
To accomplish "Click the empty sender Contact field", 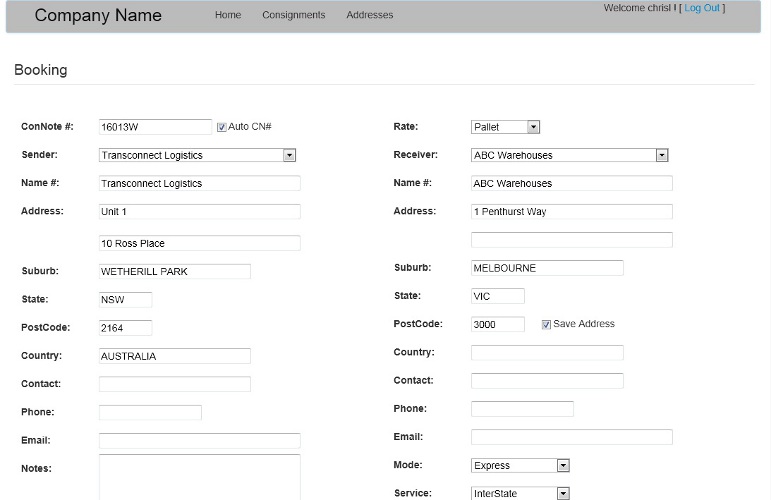I will click(175, 384).
